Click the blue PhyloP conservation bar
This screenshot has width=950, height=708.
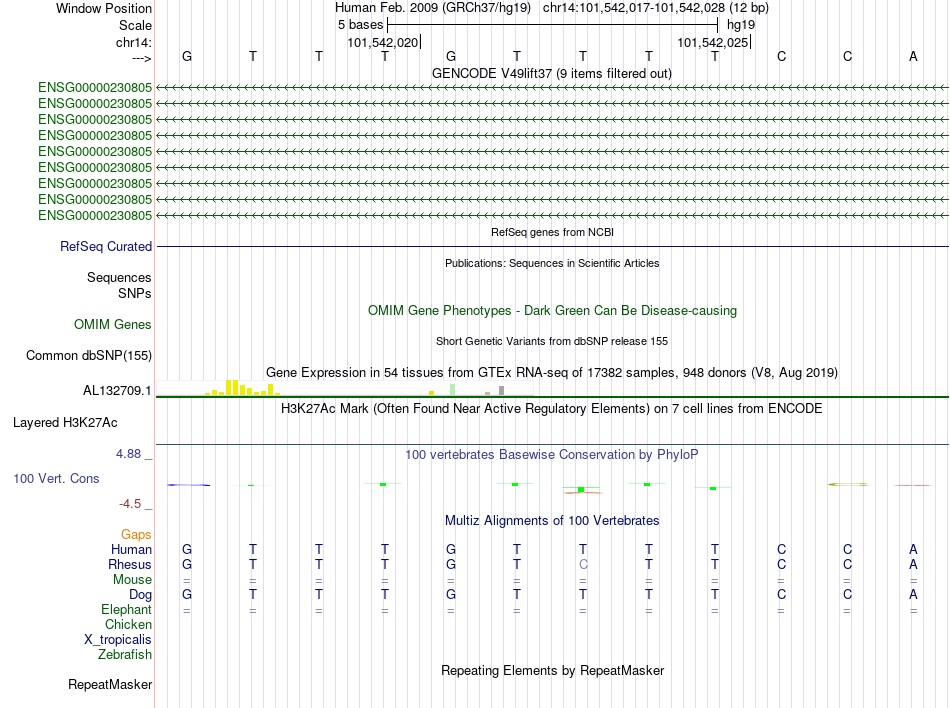[188, 485]
